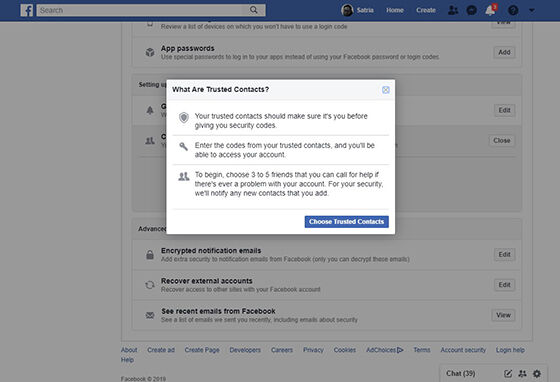
Task: Click the shield icon in dialog
Action: (184, 117)
